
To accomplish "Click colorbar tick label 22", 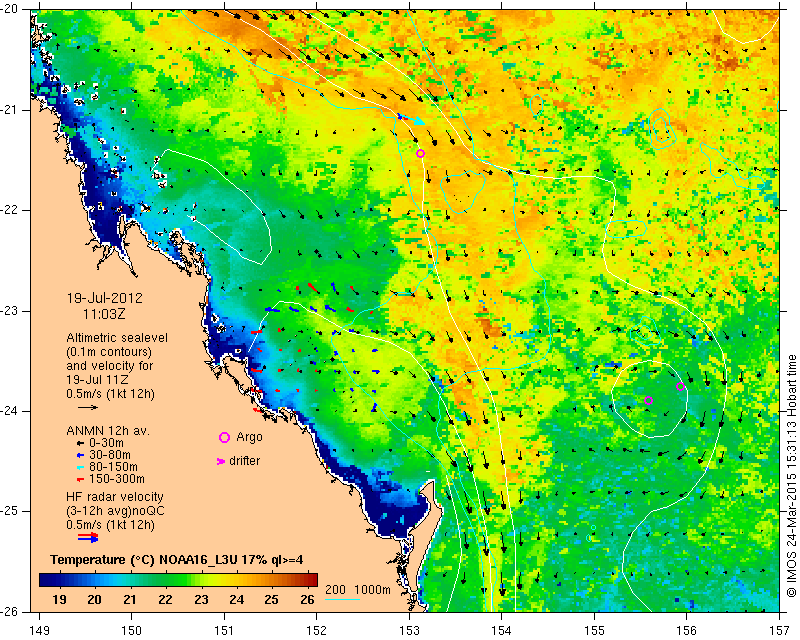I will (165, 600).
